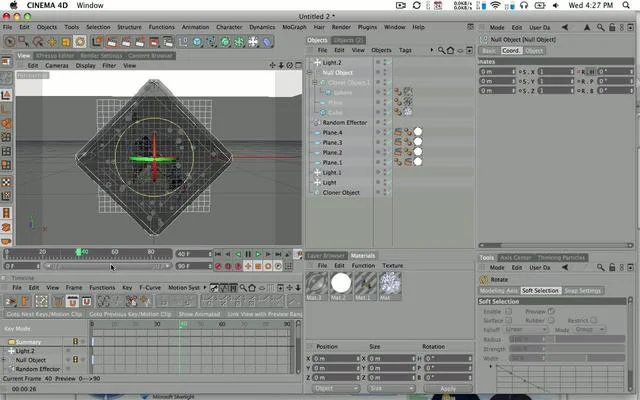This screenshot has height=400, width=640.
Task: Click the Apply button
Action: [x=448, y=388]
